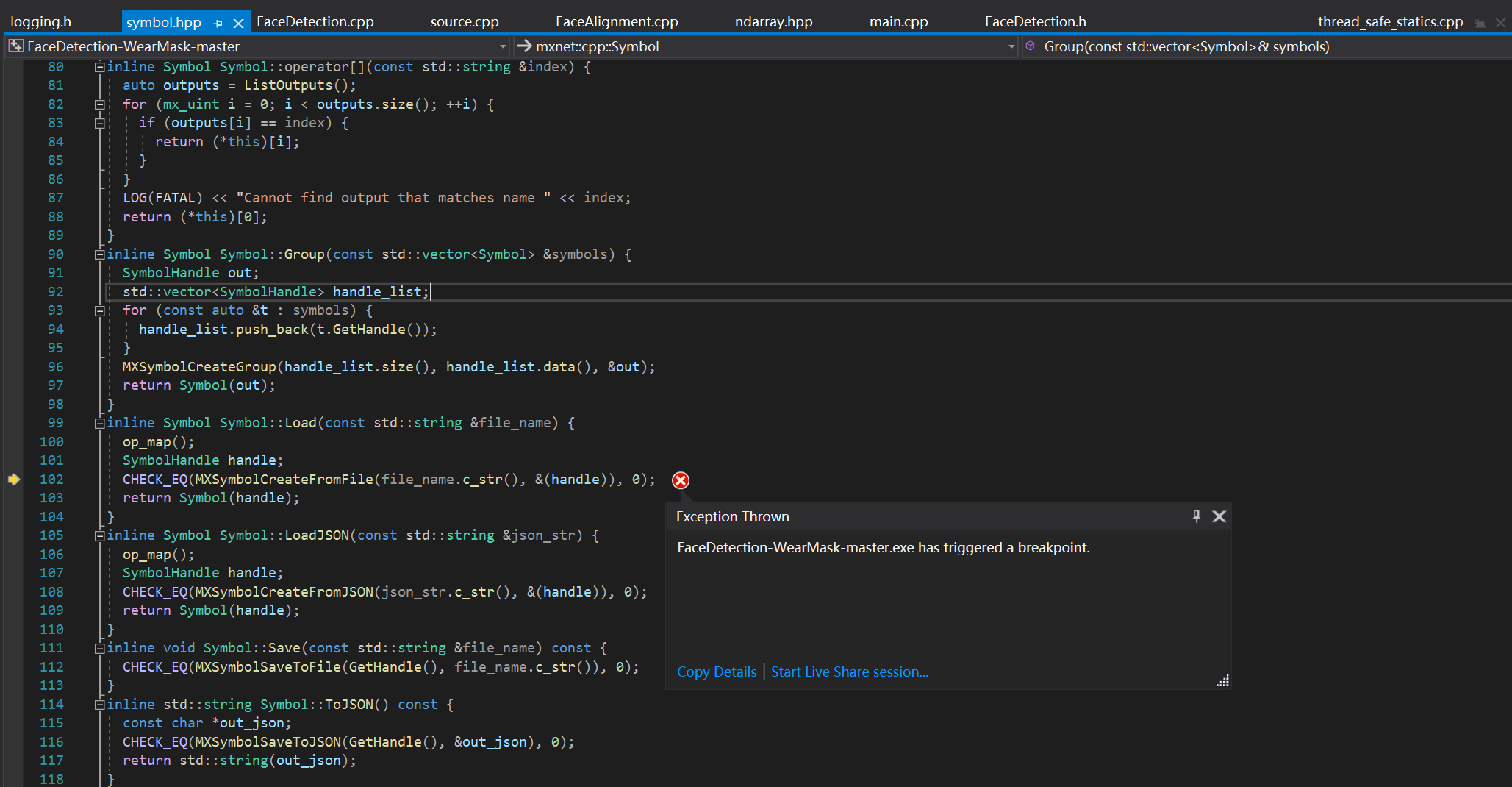Click the yellow current-statement arrow at line 102
Screen dimensions: 1512x787
click(14, 480)
